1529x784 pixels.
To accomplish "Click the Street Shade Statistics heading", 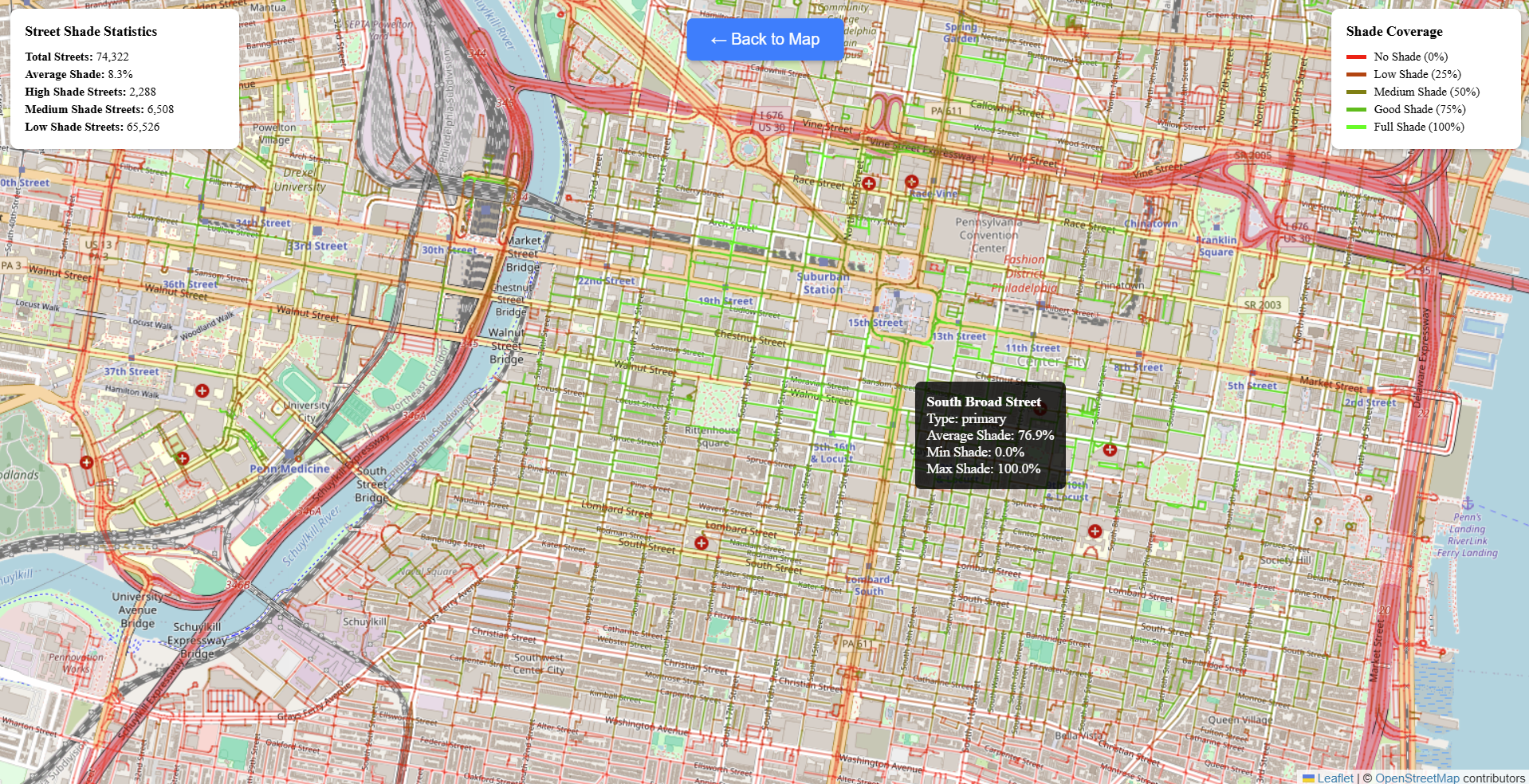I will 91,31.
